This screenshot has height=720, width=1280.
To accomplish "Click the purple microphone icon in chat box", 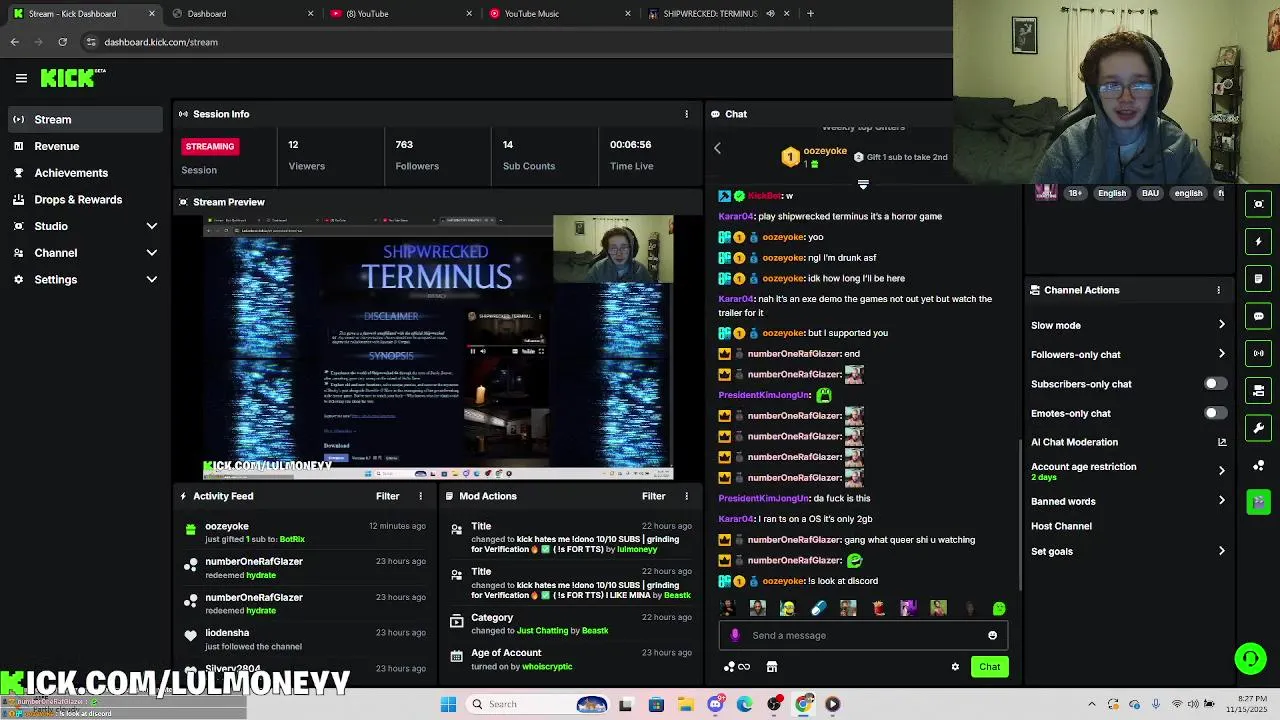I will point(735,635).
